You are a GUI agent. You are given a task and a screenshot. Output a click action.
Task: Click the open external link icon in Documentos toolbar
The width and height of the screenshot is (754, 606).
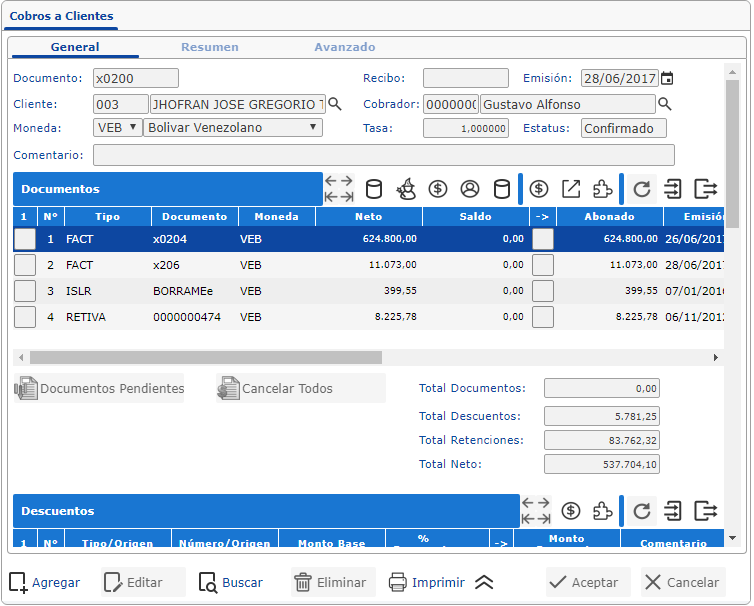pyautogui.click(x=571, y=188)
